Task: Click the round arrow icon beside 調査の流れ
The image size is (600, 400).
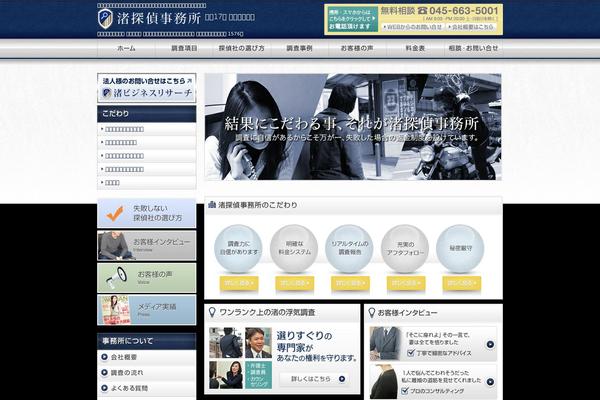Action: click(x=104, y=372)
